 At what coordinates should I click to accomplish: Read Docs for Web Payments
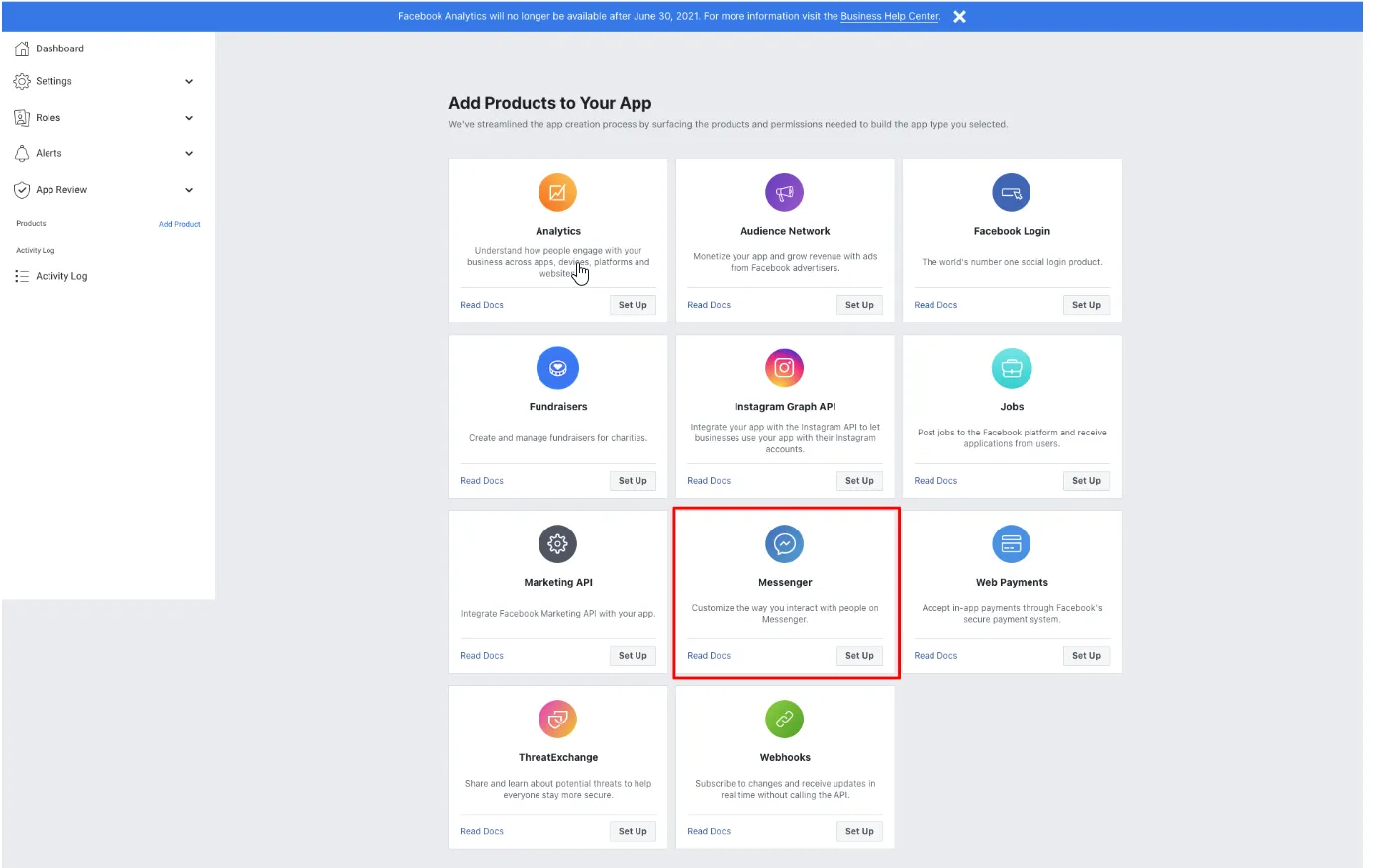(x=935, y=656)
